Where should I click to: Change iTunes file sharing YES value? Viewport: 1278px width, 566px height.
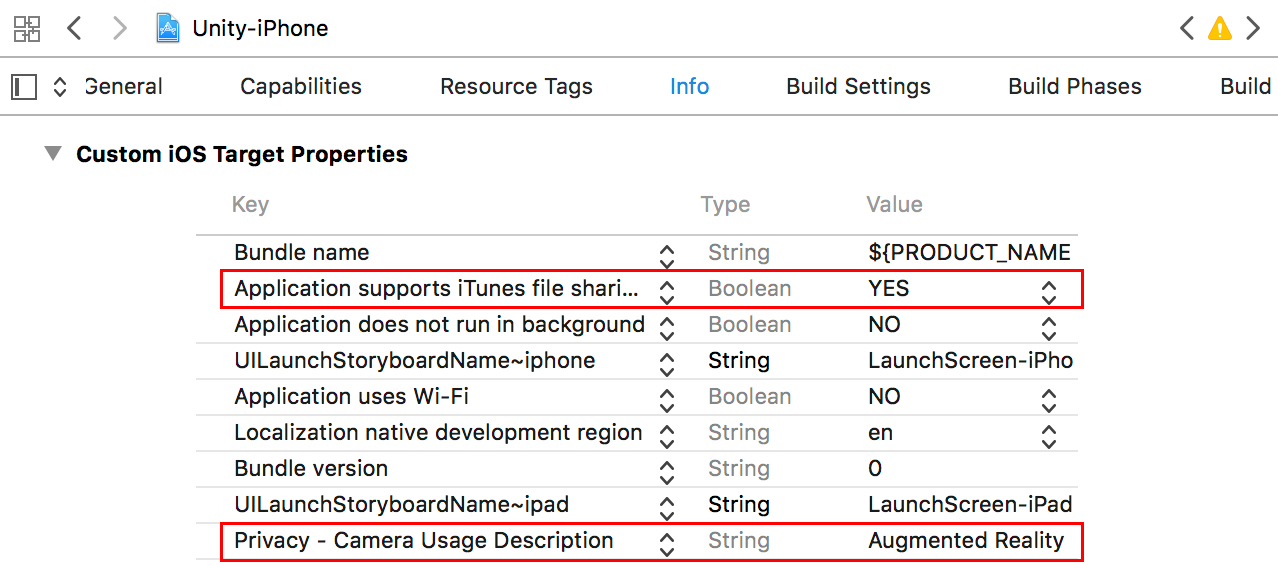click(1048, 290)
